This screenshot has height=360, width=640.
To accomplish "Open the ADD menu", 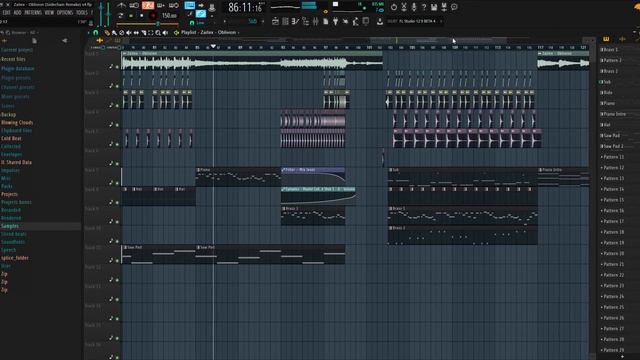I will (17, 13).
